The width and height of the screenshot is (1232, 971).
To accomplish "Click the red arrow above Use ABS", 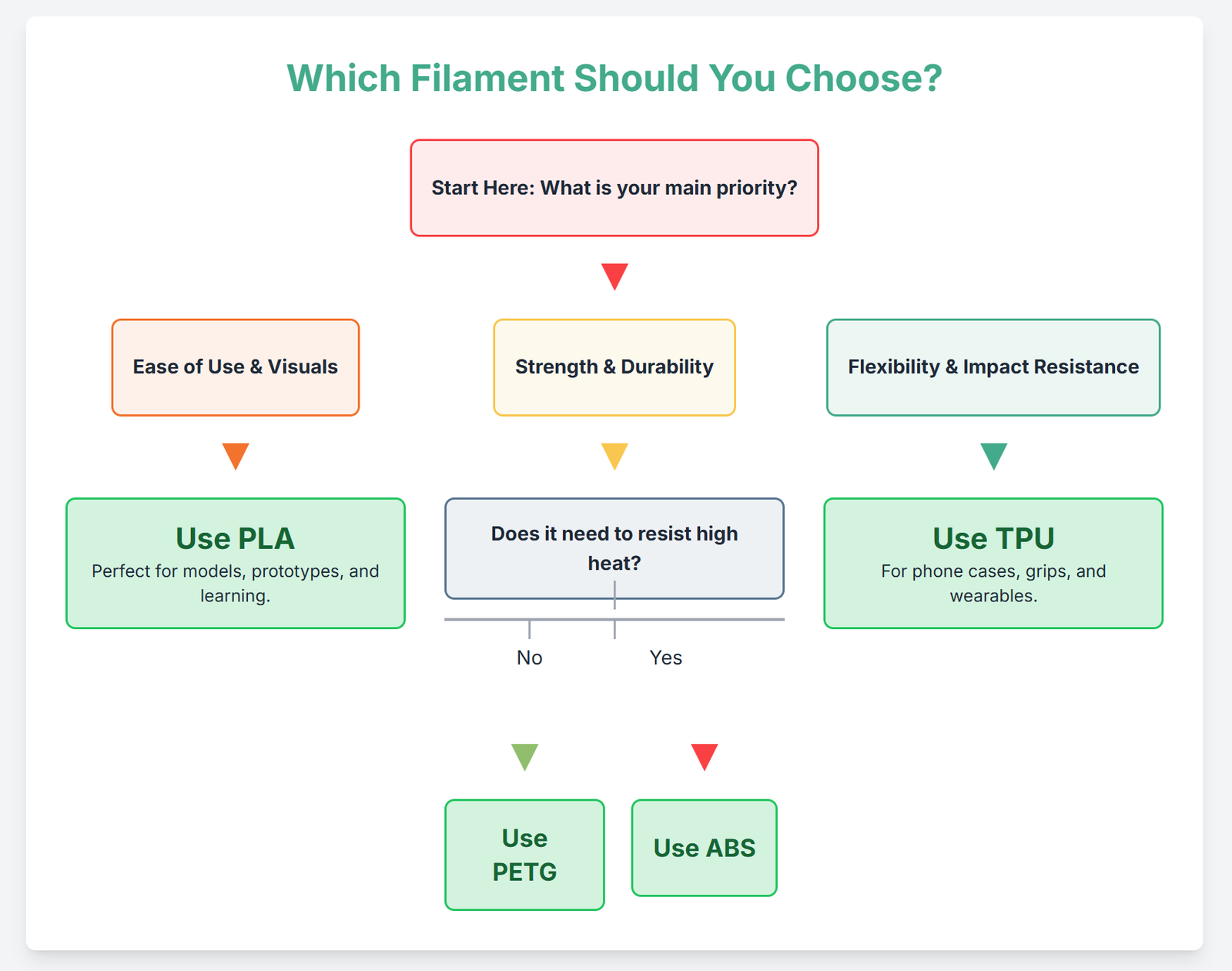I will (x=704, y=756).
